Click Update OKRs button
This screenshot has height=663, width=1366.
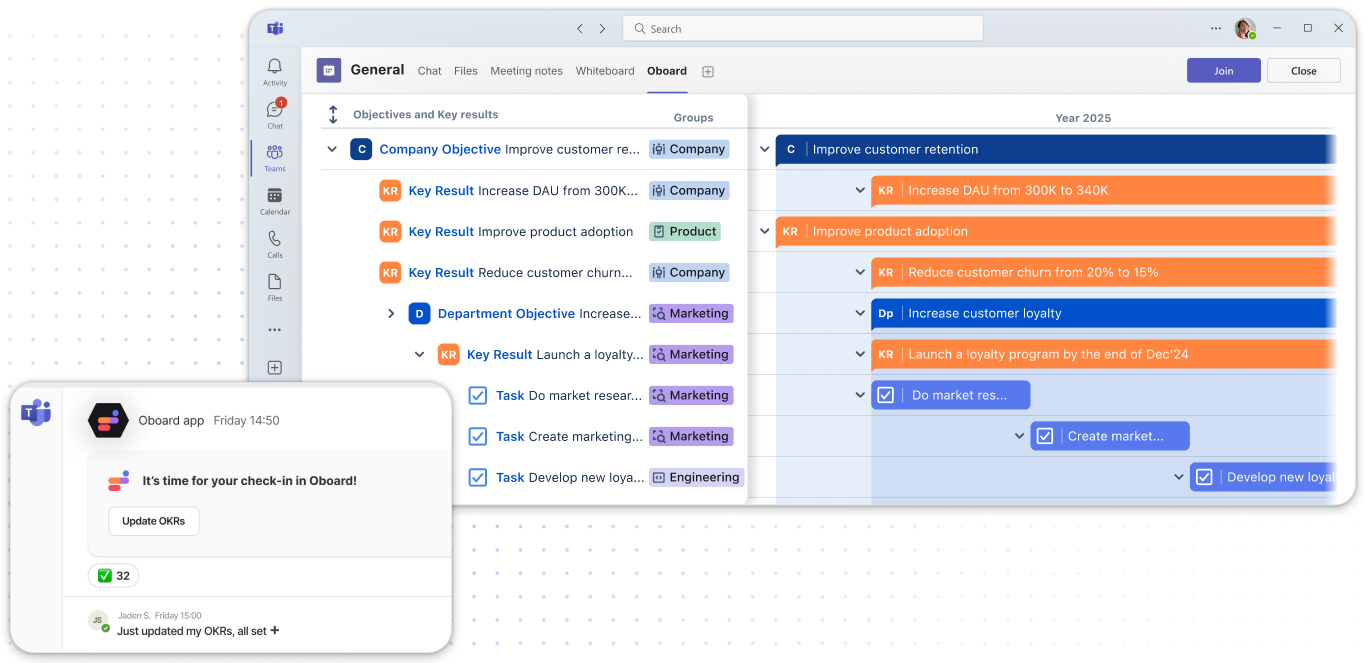(x=154, y=521)
